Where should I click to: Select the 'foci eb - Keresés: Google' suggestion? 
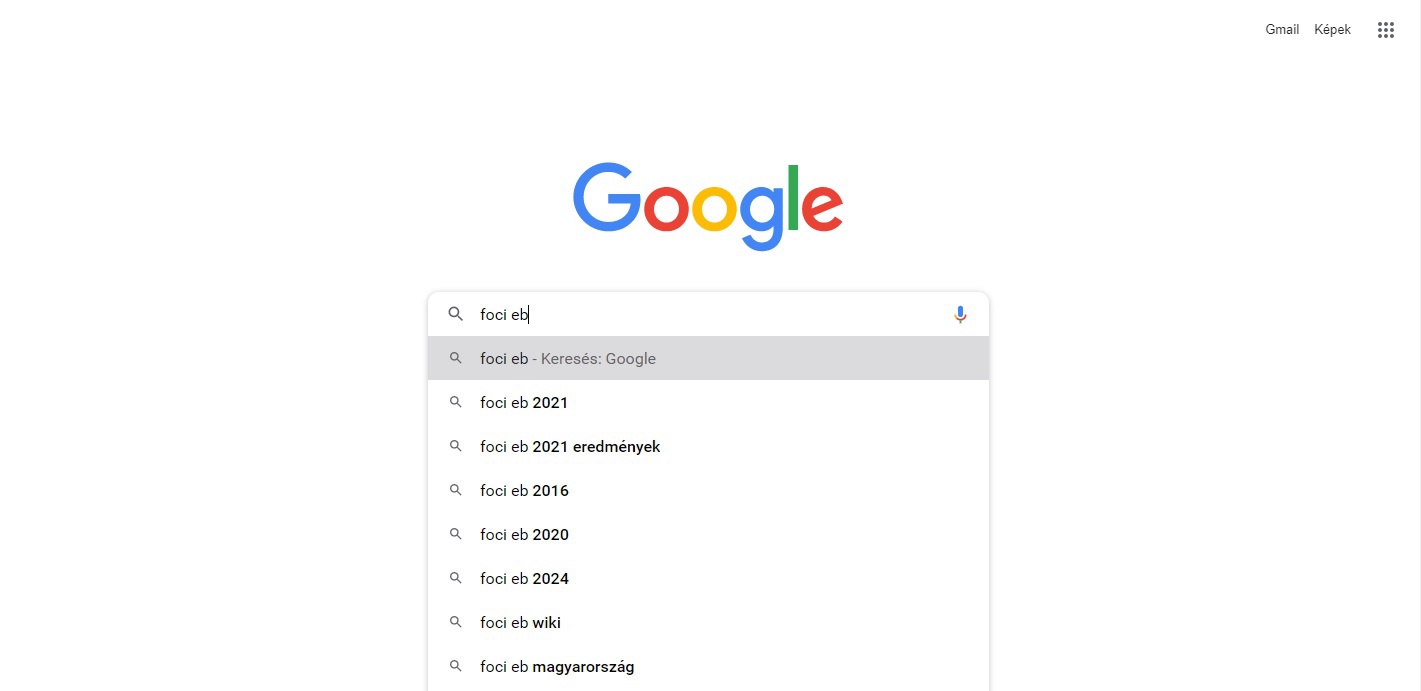pos(708,358)
